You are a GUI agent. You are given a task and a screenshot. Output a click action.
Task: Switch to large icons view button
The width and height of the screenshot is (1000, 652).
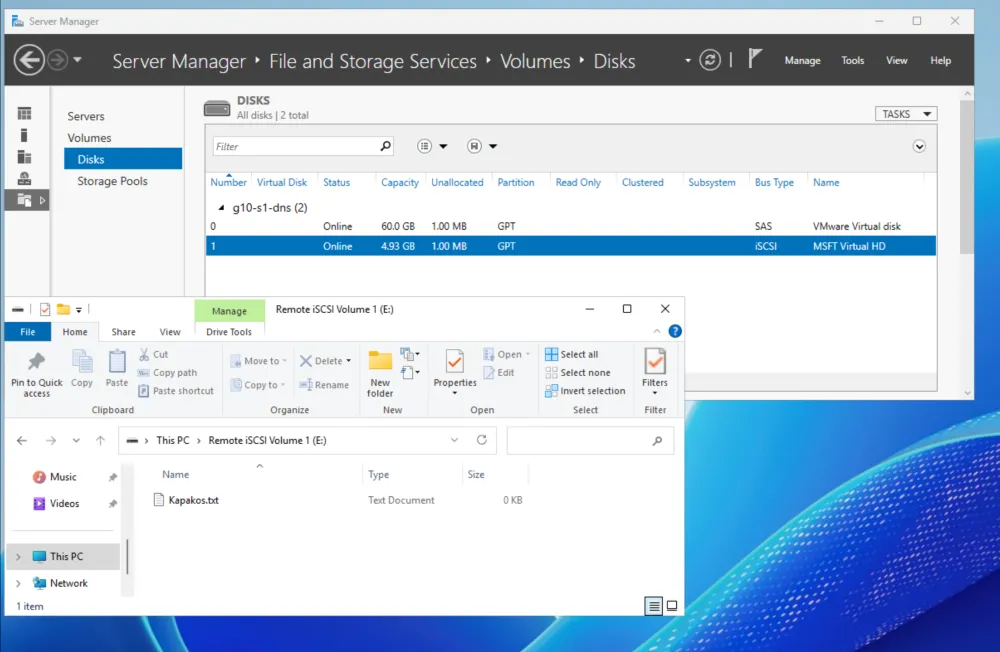[672, 605]
